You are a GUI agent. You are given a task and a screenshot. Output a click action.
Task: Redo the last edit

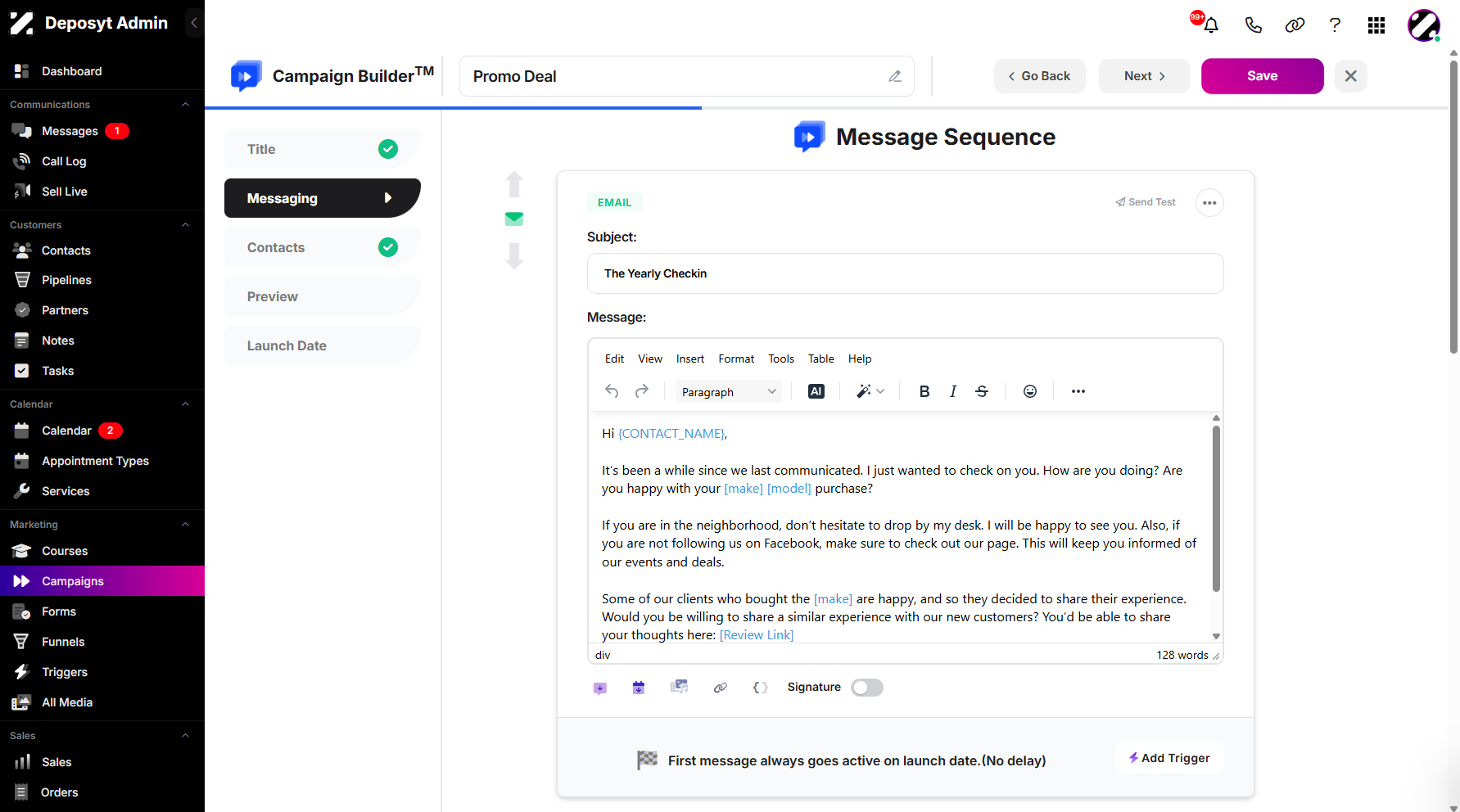[642, 391]
